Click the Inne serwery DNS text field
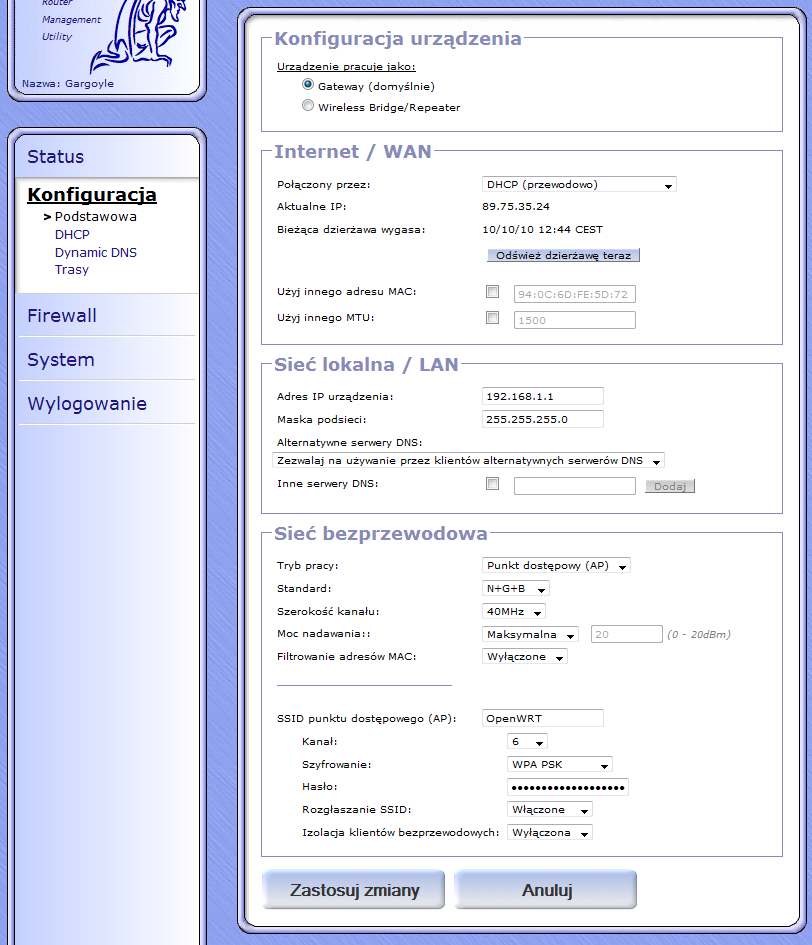 pos(575,486)
